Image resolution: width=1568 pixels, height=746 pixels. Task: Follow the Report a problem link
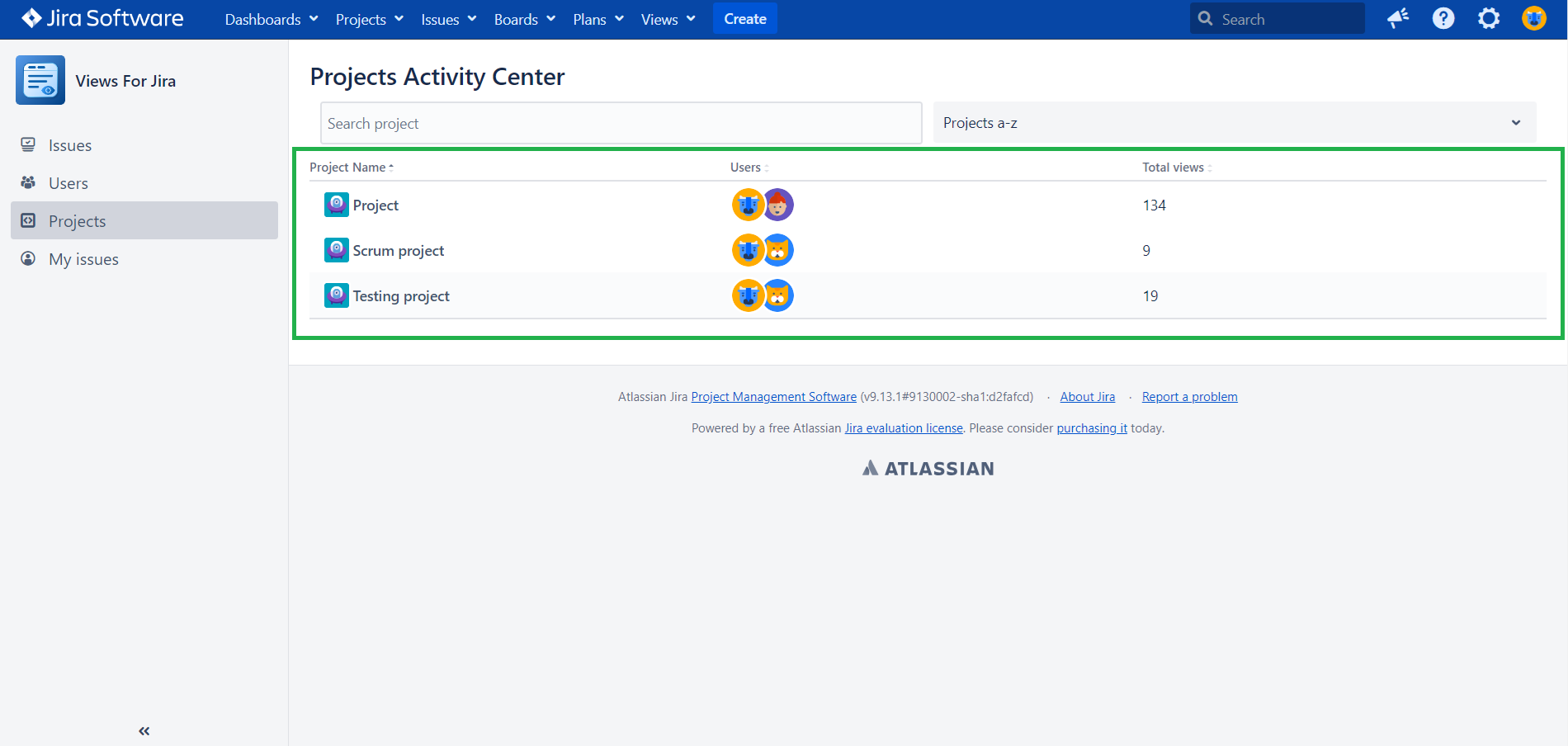(1189, 397)
